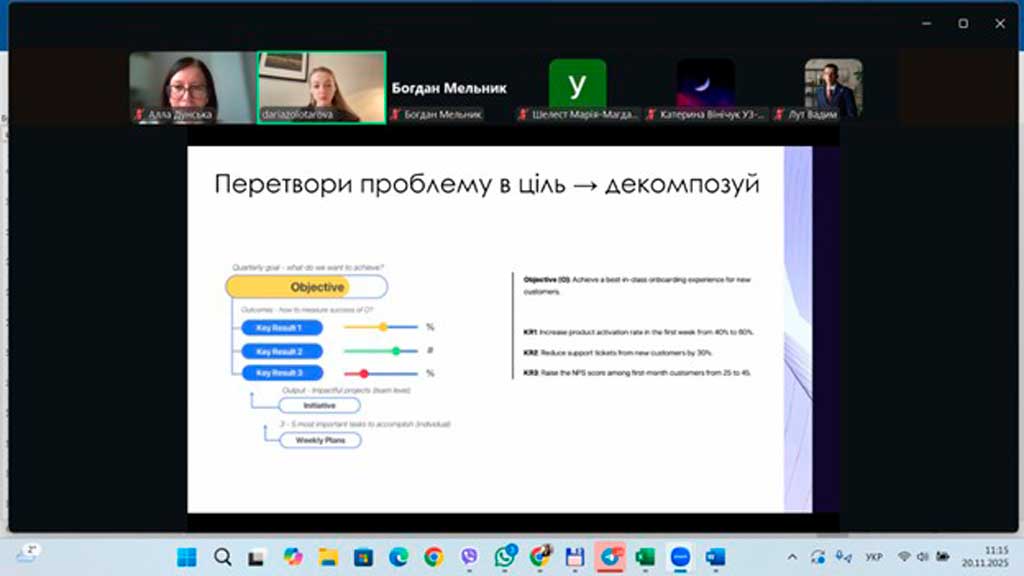
Task: Select dariazolotarova's active speaker video tile
Action: tap(321, 87)
